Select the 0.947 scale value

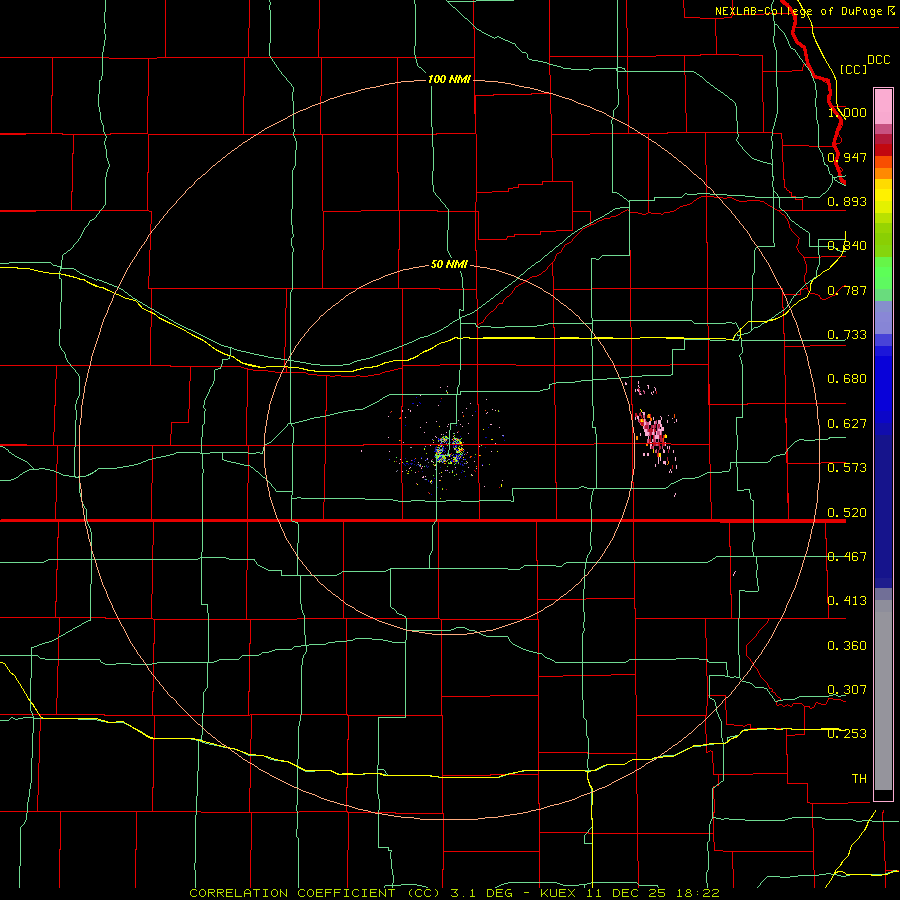(847, 157)
